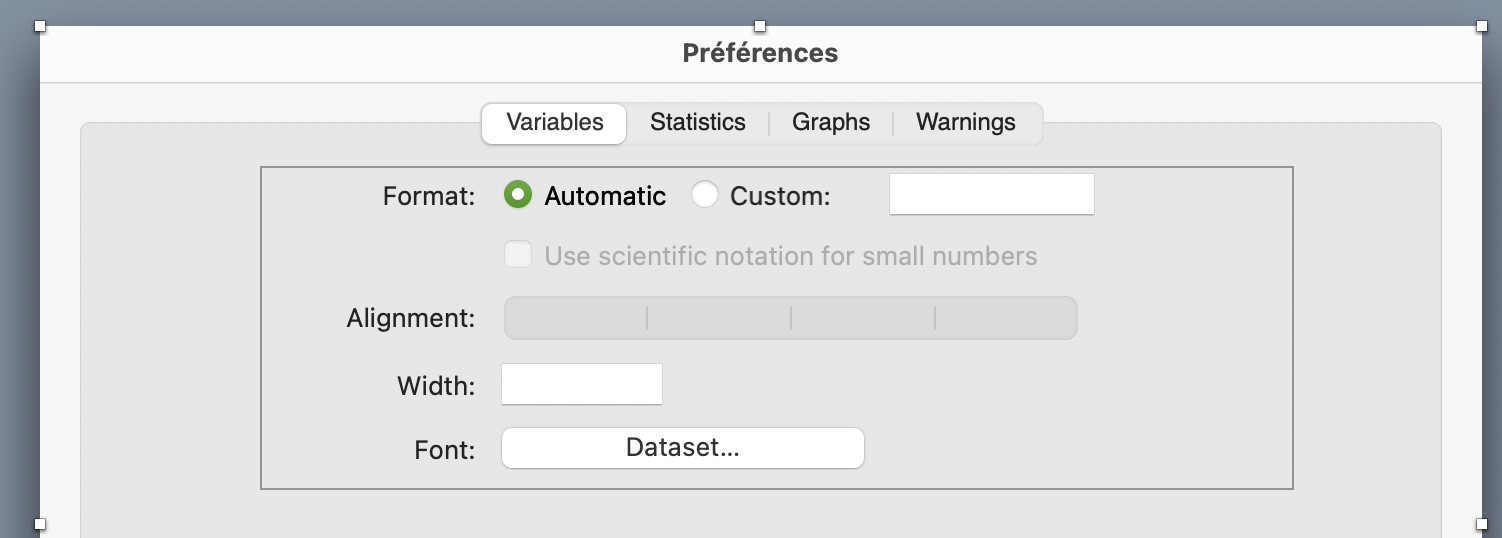Image resolution: width=1502 pixels, height=538 pixels.
Task: Click the top-center selection handle
Action: (760, 26)
